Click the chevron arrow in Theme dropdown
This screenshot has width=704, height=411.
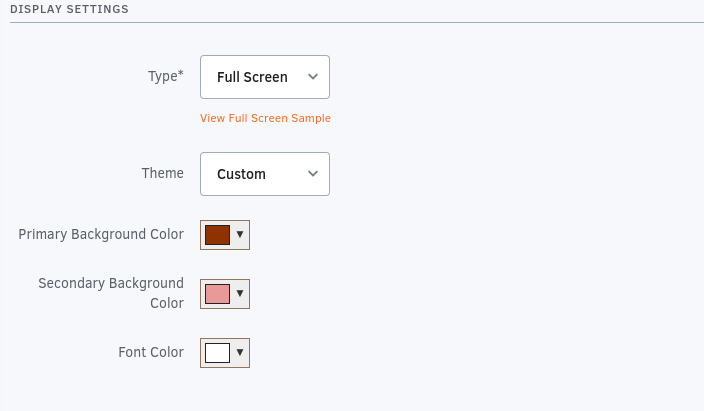[x=313, y=174]
